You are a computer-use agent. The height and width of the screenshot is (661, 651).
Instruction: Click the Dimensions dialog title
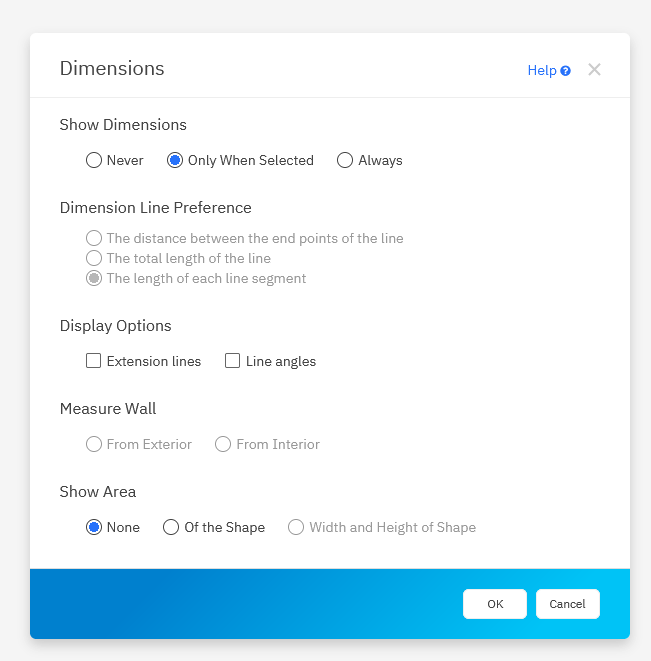[x=112, y=68]
